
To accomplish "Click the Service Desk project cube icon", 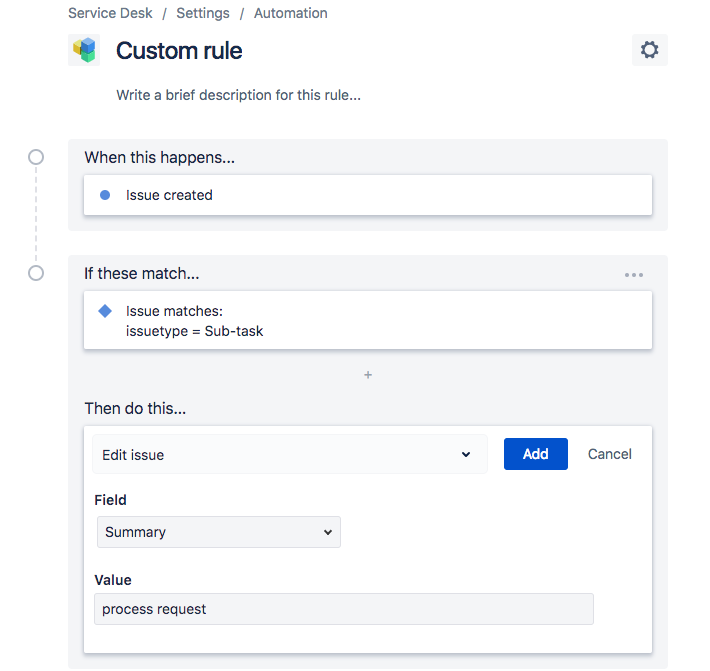I will [84, 50].
